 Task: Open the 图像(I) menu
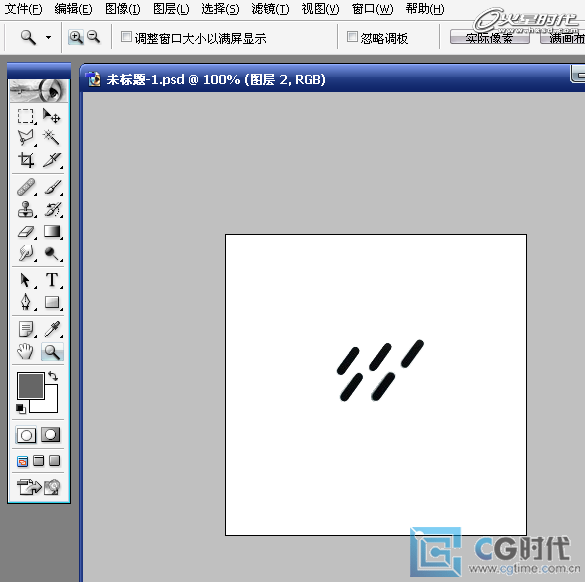coord(123,9)
